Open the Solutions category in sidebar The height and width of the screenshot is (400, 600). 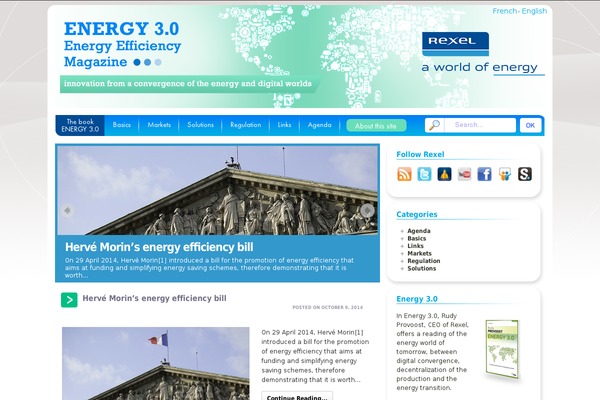tap(421, 268)
